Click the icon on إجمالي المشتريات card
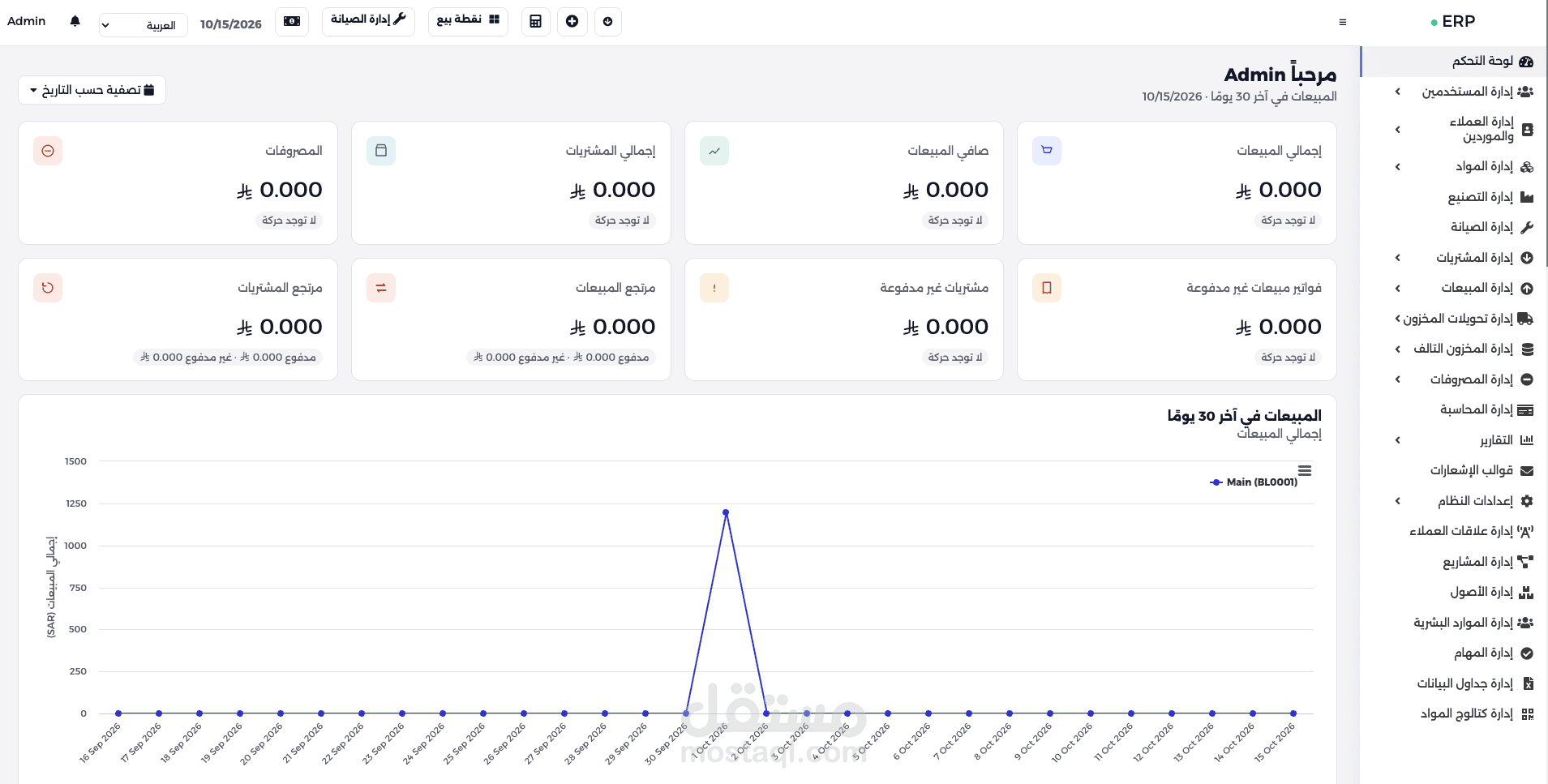The image size is (1548, 784). click(x=381, y=151)
